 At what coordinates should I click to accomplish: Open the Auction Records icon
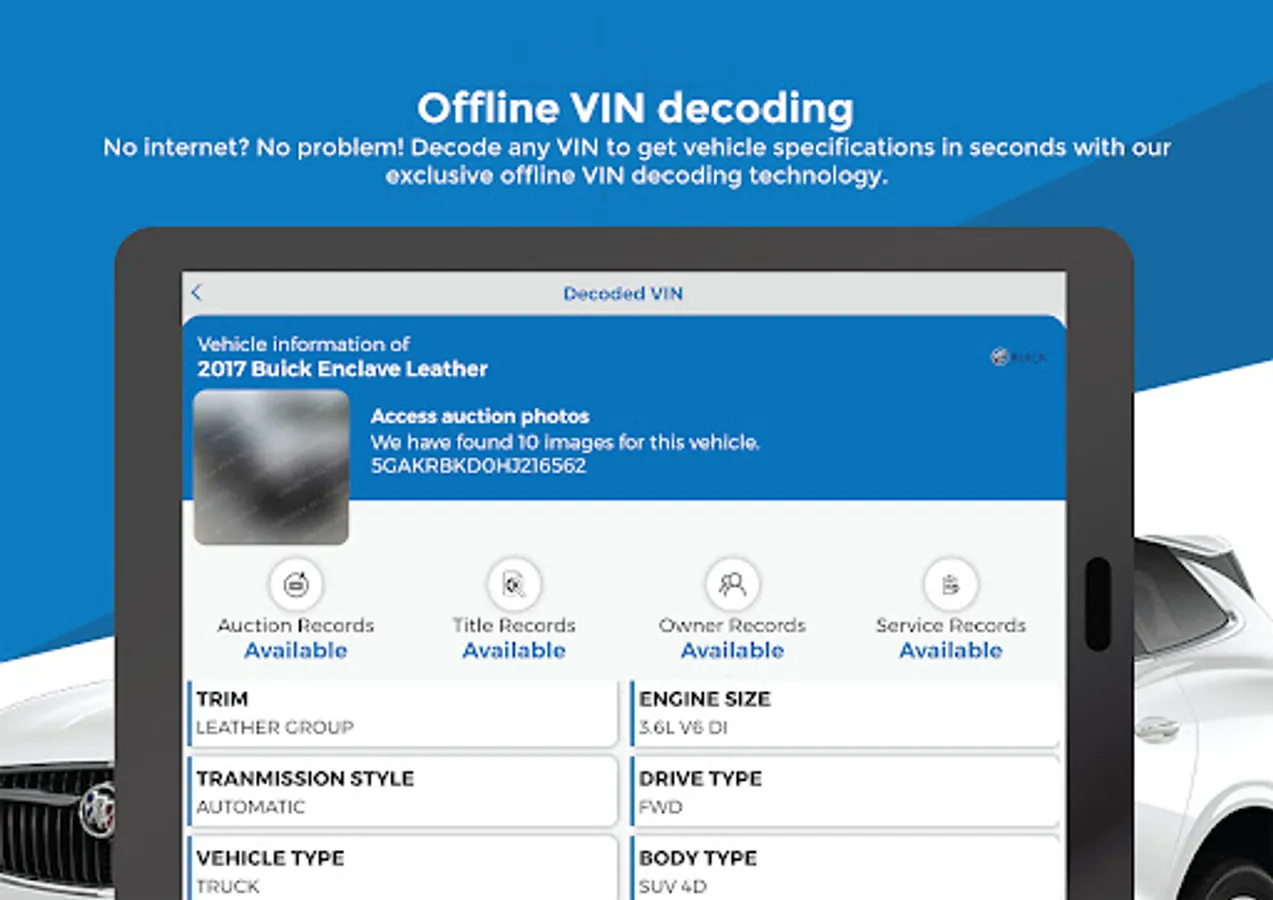tap(296, 585)
